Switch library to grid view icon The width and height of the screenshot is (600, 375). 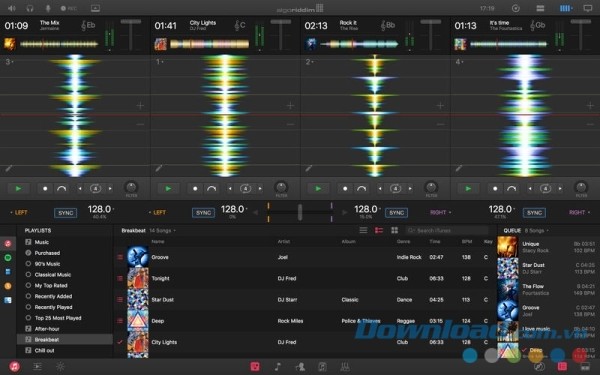(x=395, y=230)
